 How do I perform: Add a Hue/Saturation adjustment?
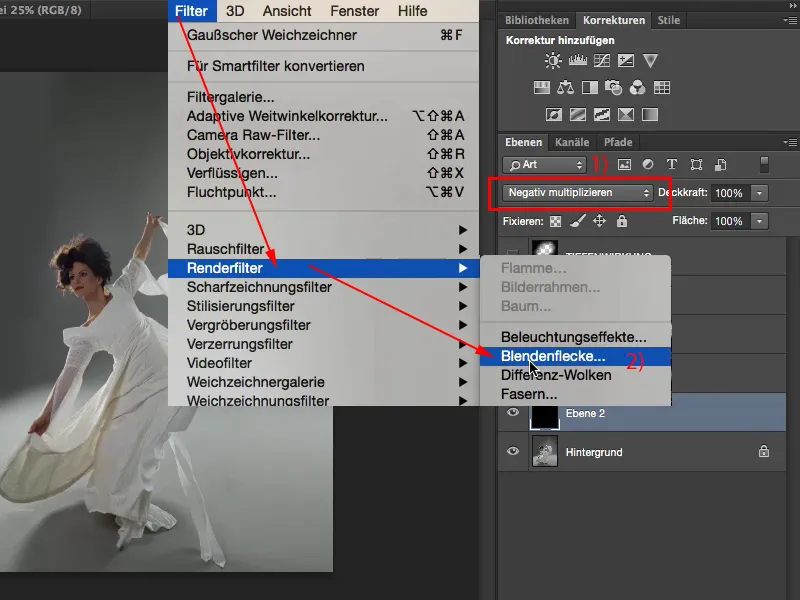[x=541, y=88]
